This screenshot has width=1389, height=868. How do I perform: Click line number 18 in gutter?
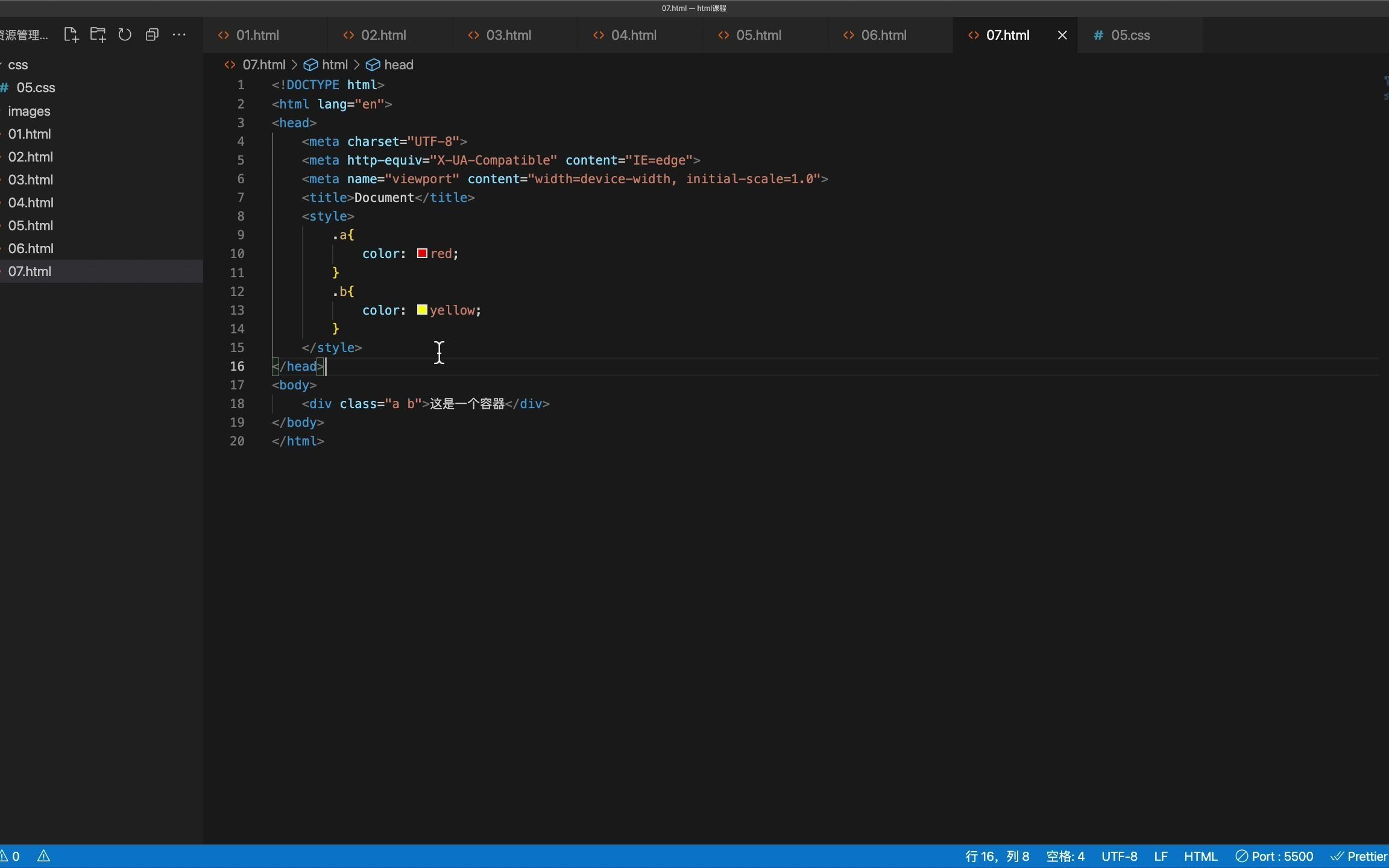pos(237,404)
